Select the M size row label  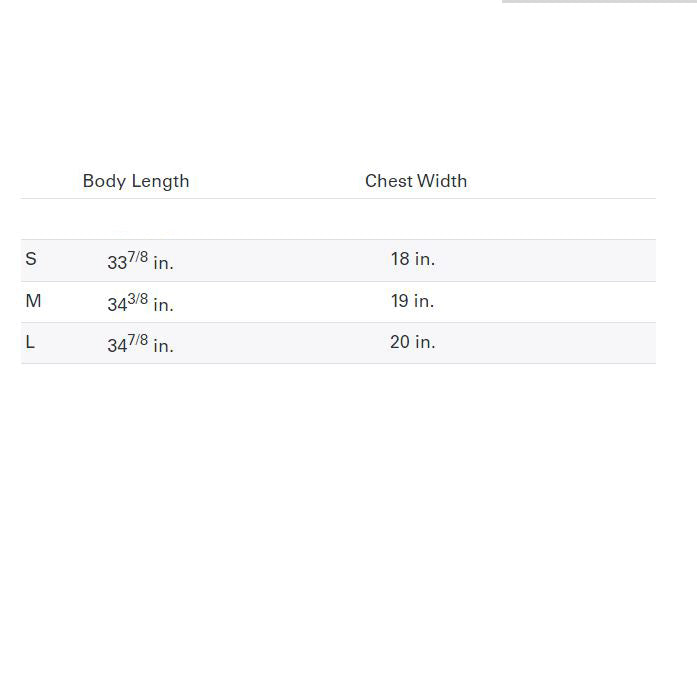[33, 301]
